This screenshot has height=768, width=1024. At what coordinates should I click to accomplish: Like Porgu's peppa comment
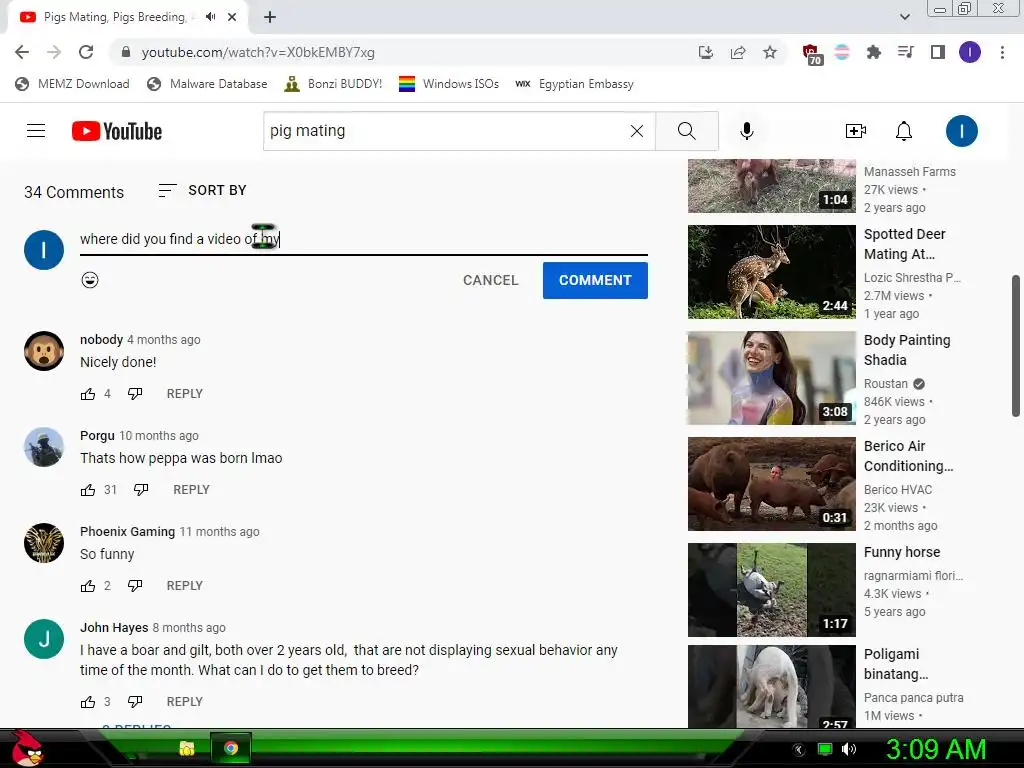click(88, 490)
